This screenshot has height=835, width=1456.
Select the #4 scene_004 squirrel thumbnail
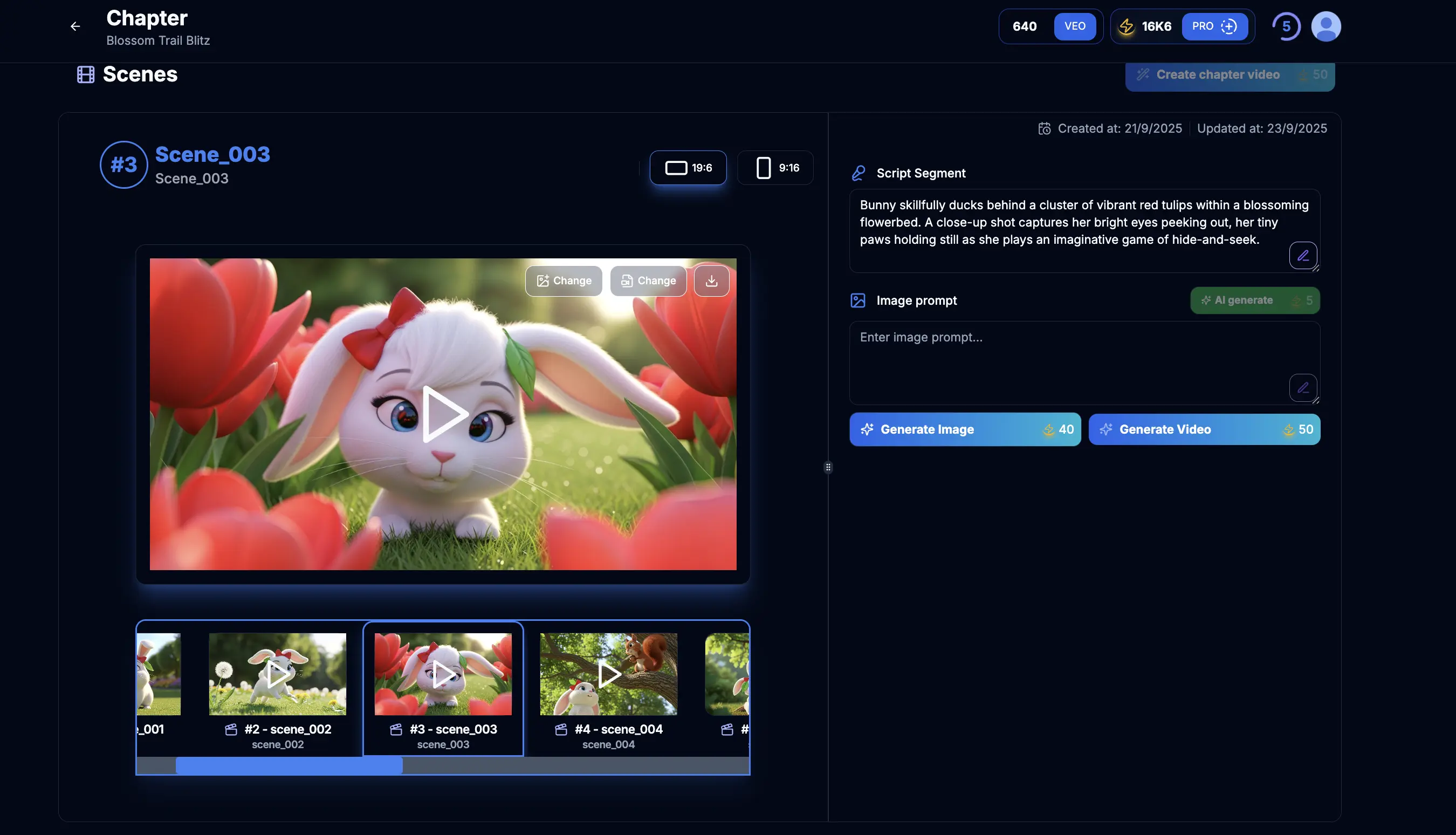[608, 674]
